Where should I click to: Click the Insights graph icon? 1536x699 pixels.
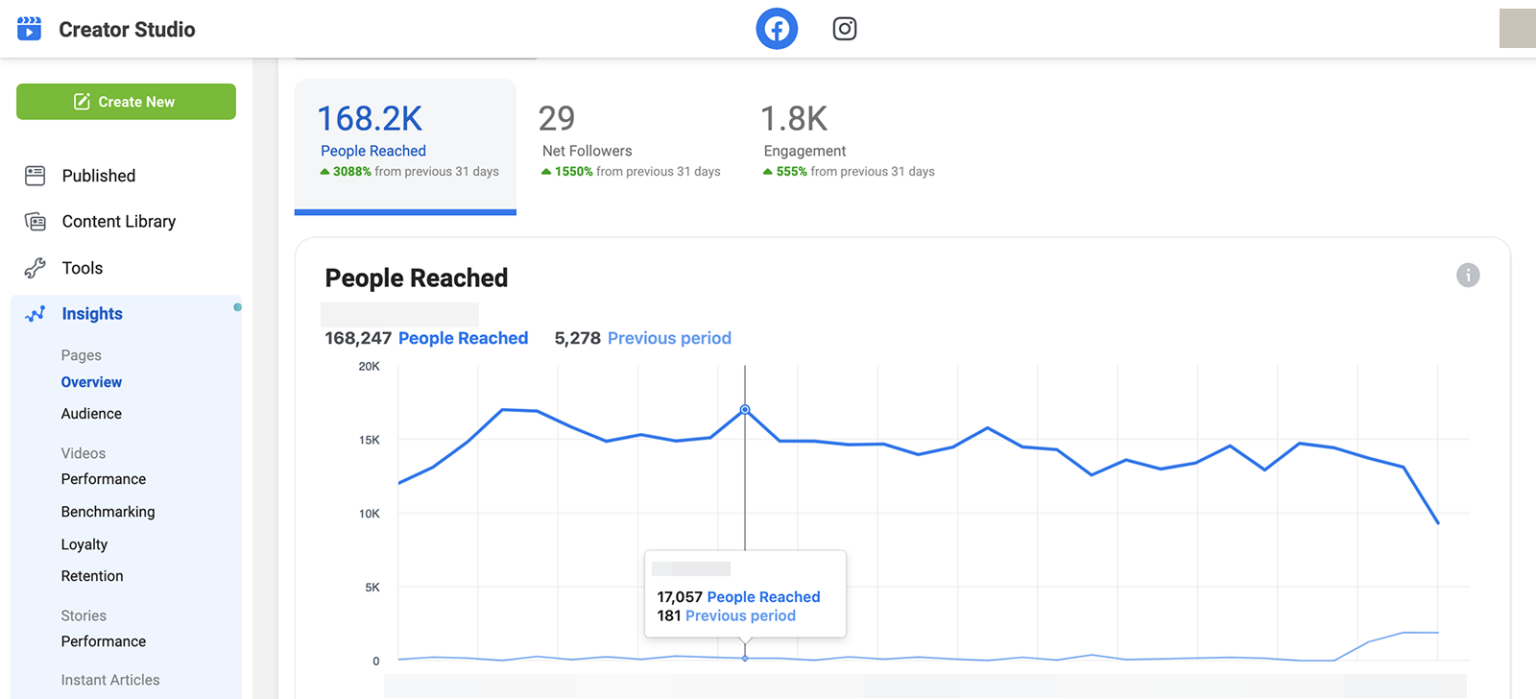click(x=35, y=314)
